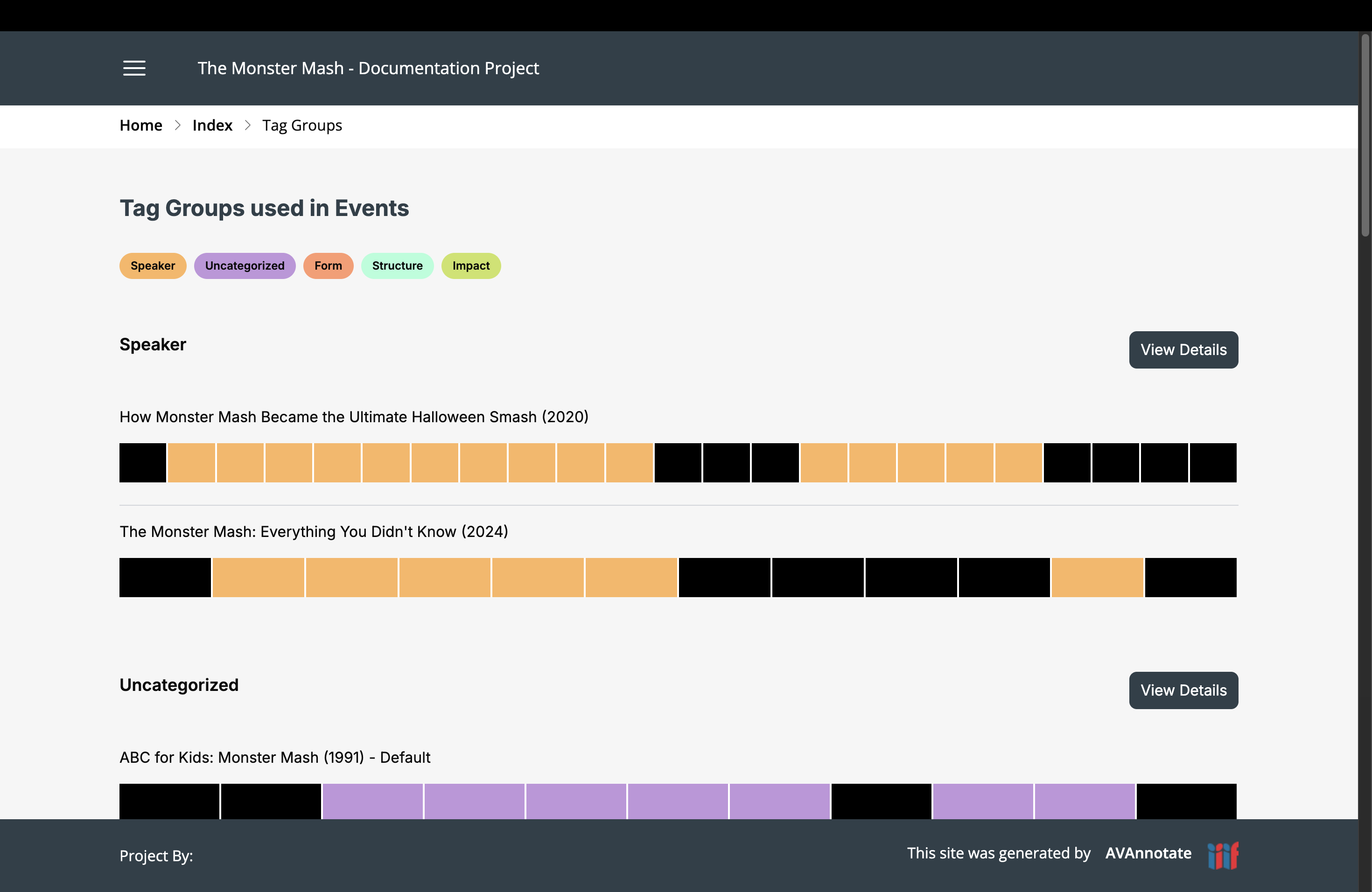Click the lone orange block near 2024 timeline end

coord(1097,577)
